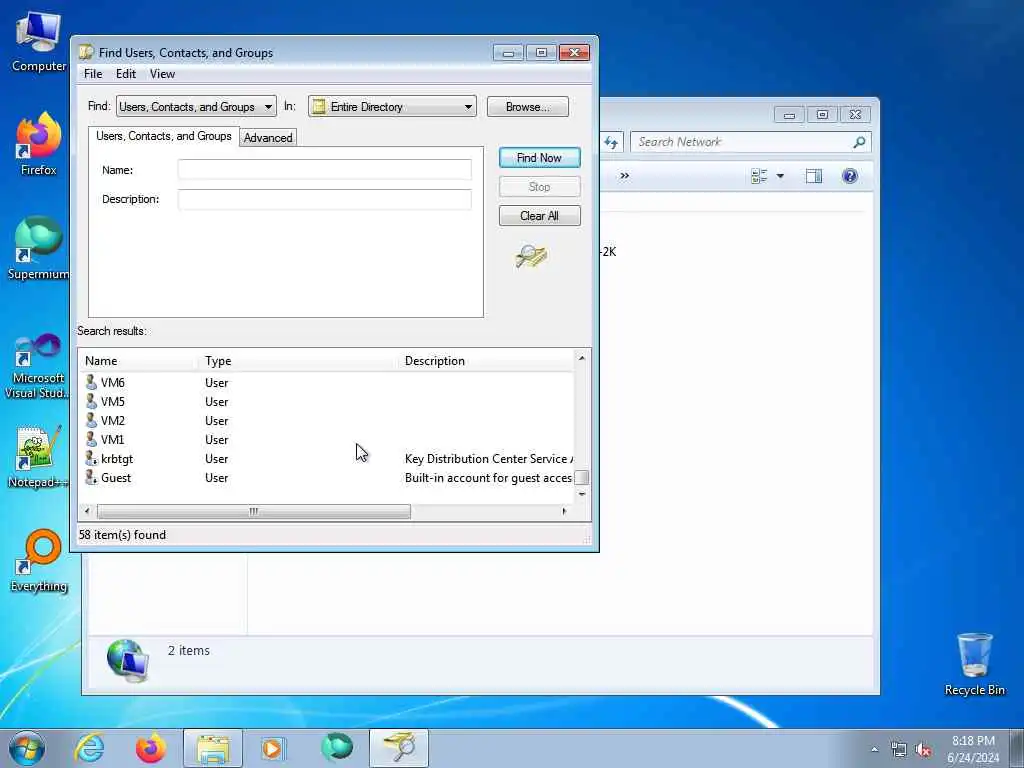Open the Supermium desktop shortcut
Screen dimensions: 1024x768
(39, 249)
